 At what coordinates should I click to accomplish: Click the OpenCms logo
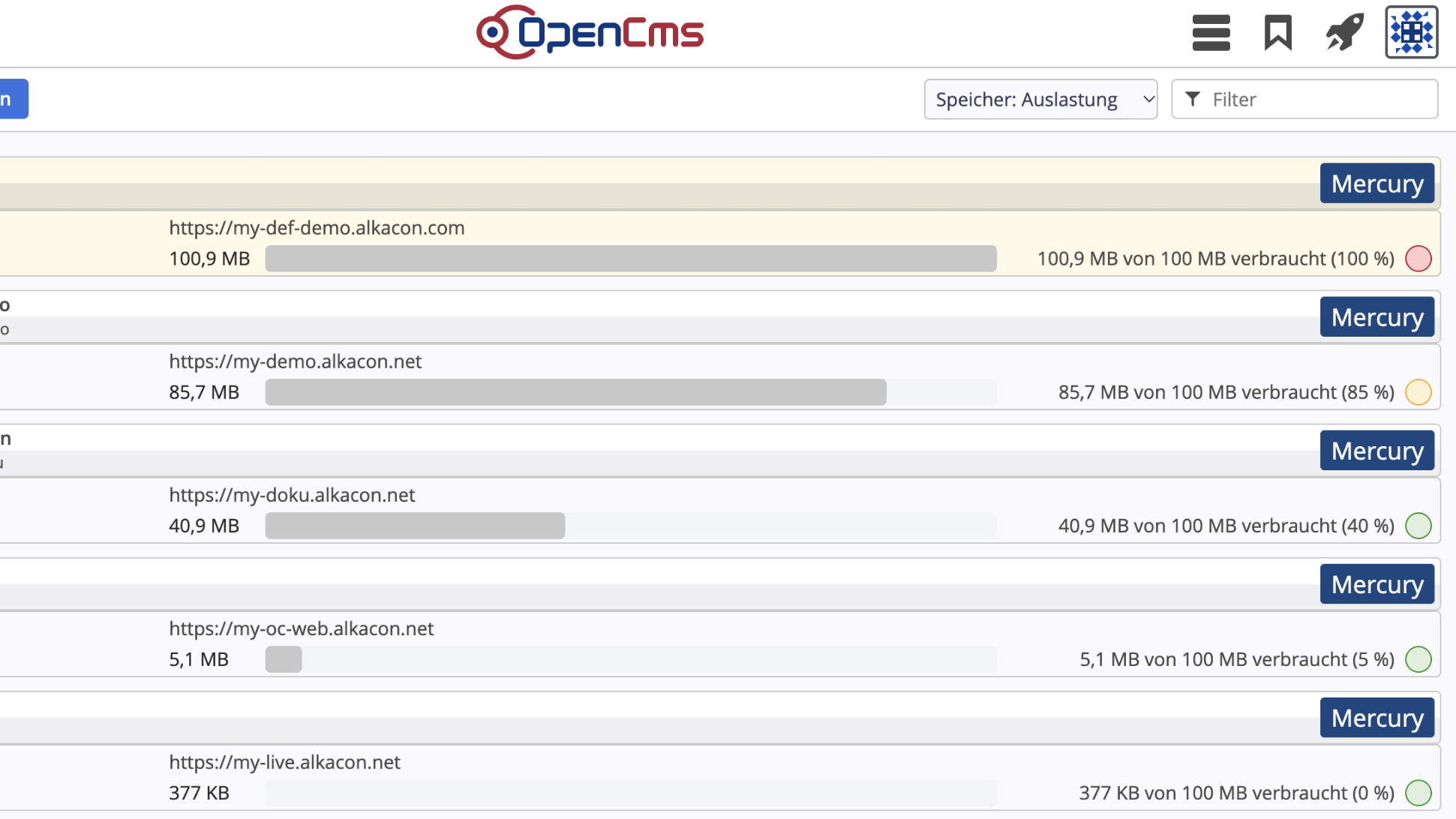tap(590, 32)
